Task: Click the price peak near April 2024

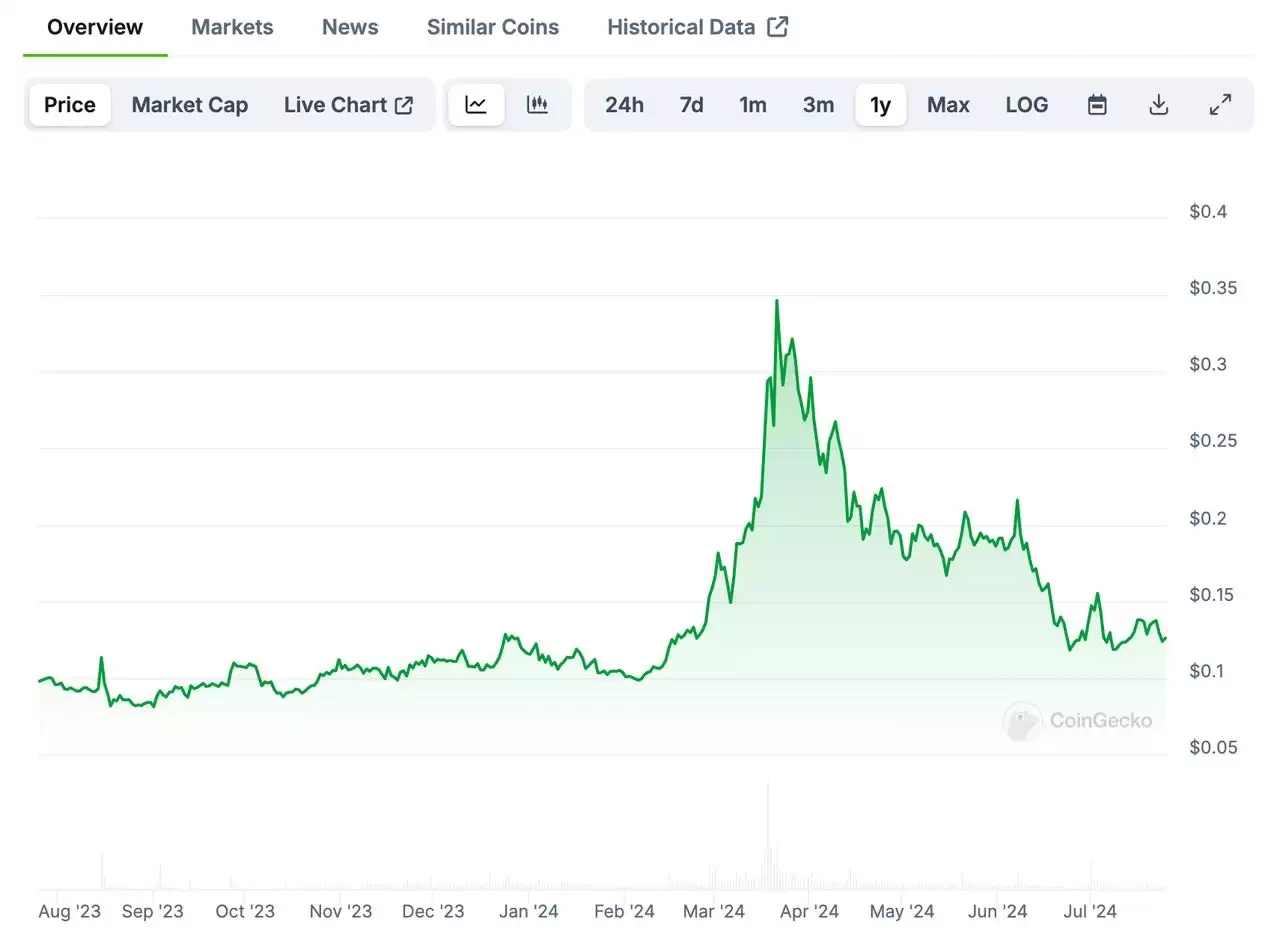Action: (x=777, y=300)
